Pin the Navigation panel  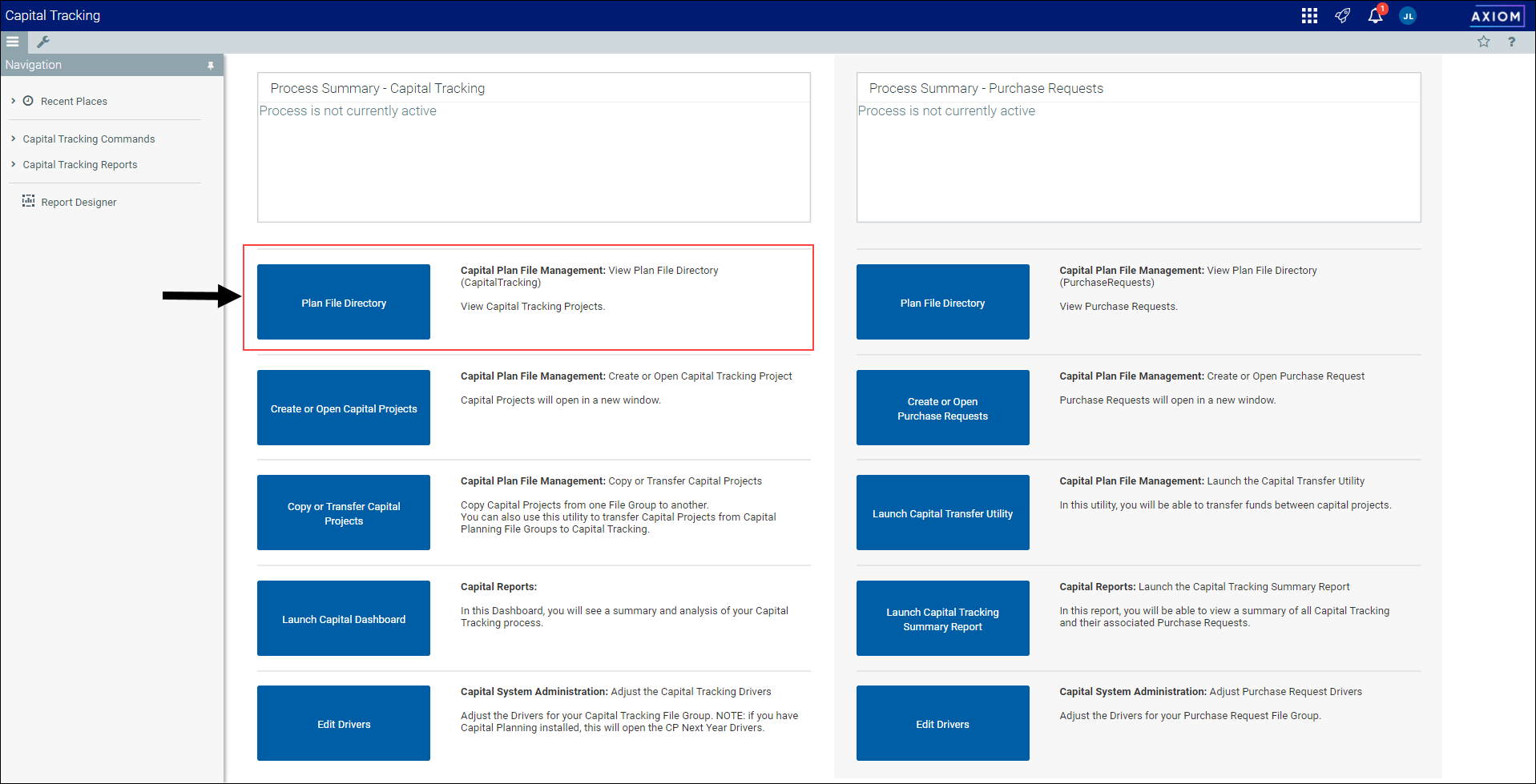(211, 66)
